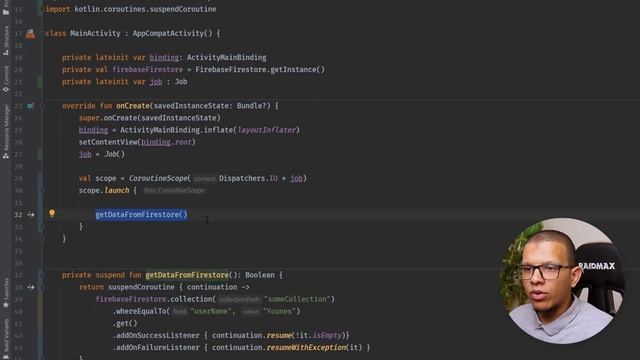Click the .get() call
Screen dimensions: 640x360
(x=125, y=323)
